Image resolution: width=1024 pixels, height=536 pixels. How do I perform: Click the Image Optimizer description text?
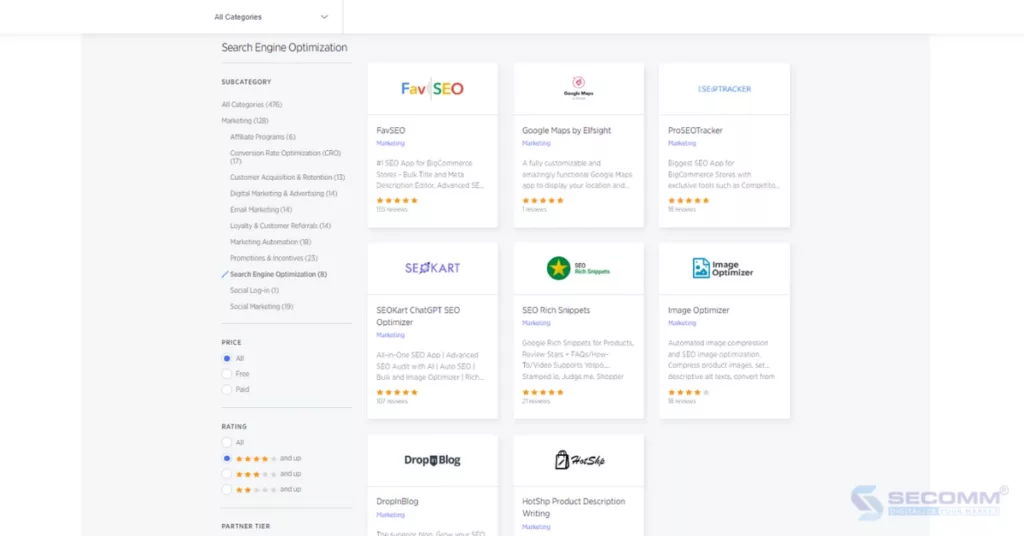[x=722, y=360]
